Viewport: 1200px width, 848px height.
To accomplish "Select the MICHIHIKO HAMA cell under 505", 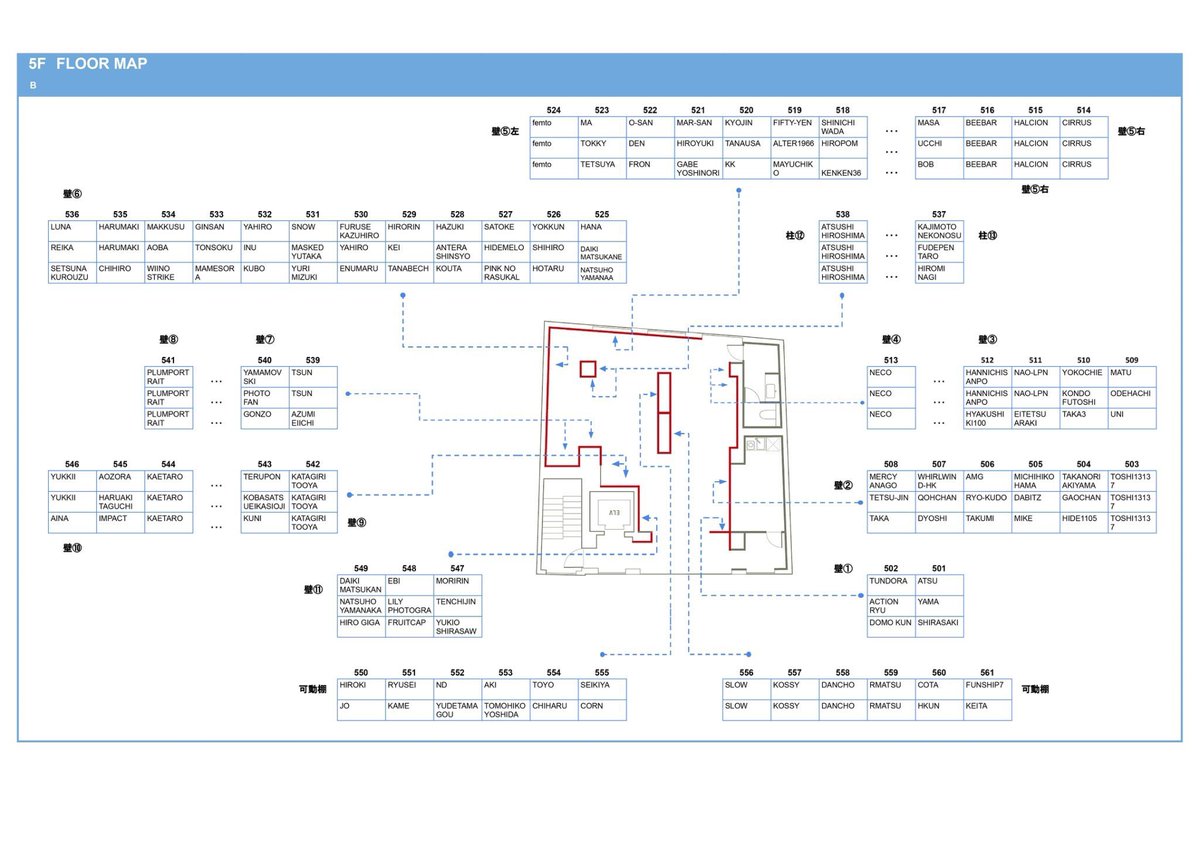I will 1036,482.
